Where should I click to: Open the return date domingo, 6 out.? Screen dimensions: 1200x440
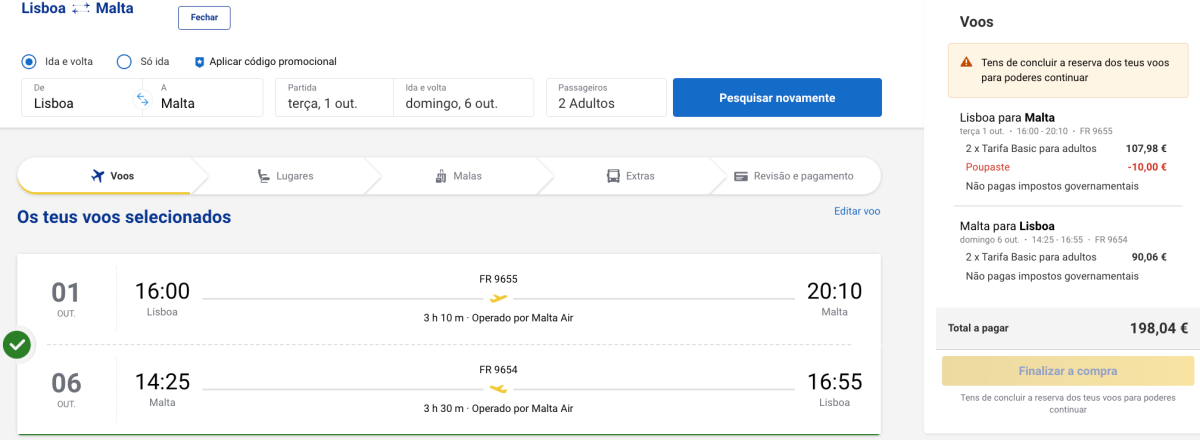(462, 97)
